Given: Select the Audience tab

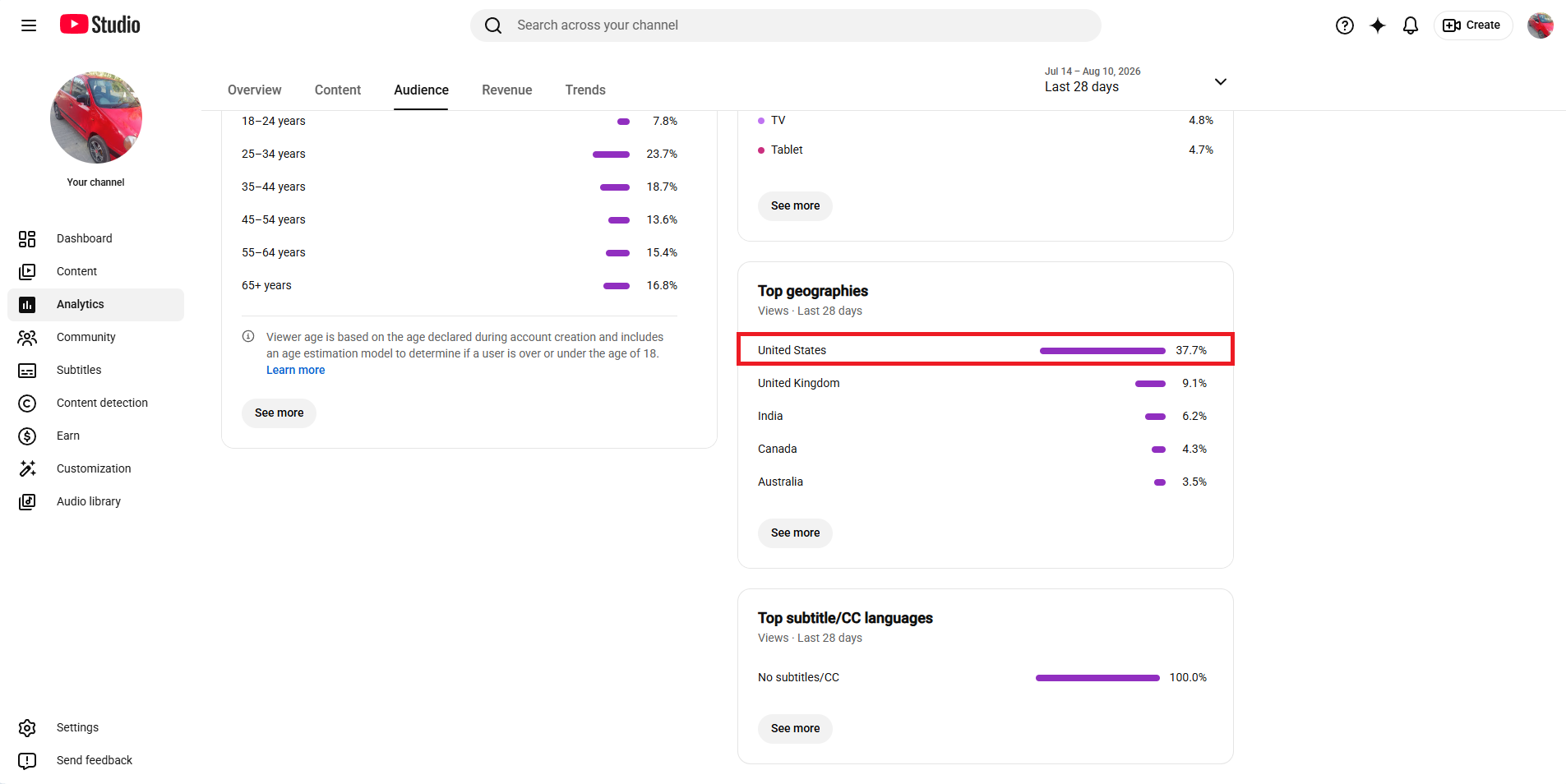Looking at the screenshot, I should [x=421, y=90].
